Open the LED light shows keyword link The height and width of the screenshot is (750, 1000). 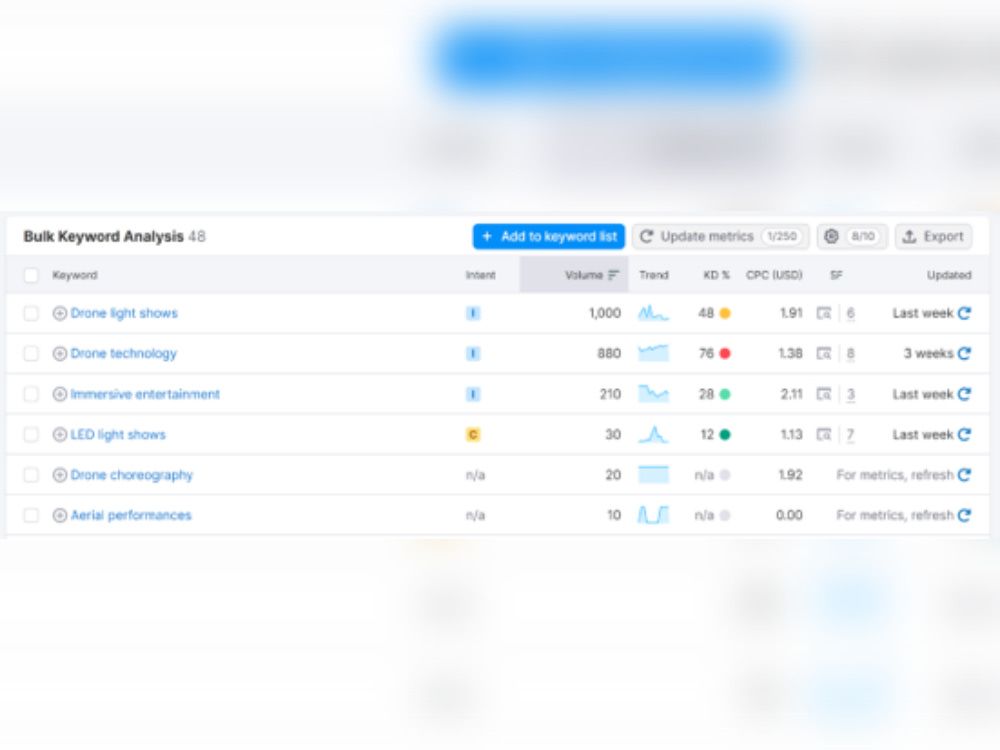(x=118, y=434)
